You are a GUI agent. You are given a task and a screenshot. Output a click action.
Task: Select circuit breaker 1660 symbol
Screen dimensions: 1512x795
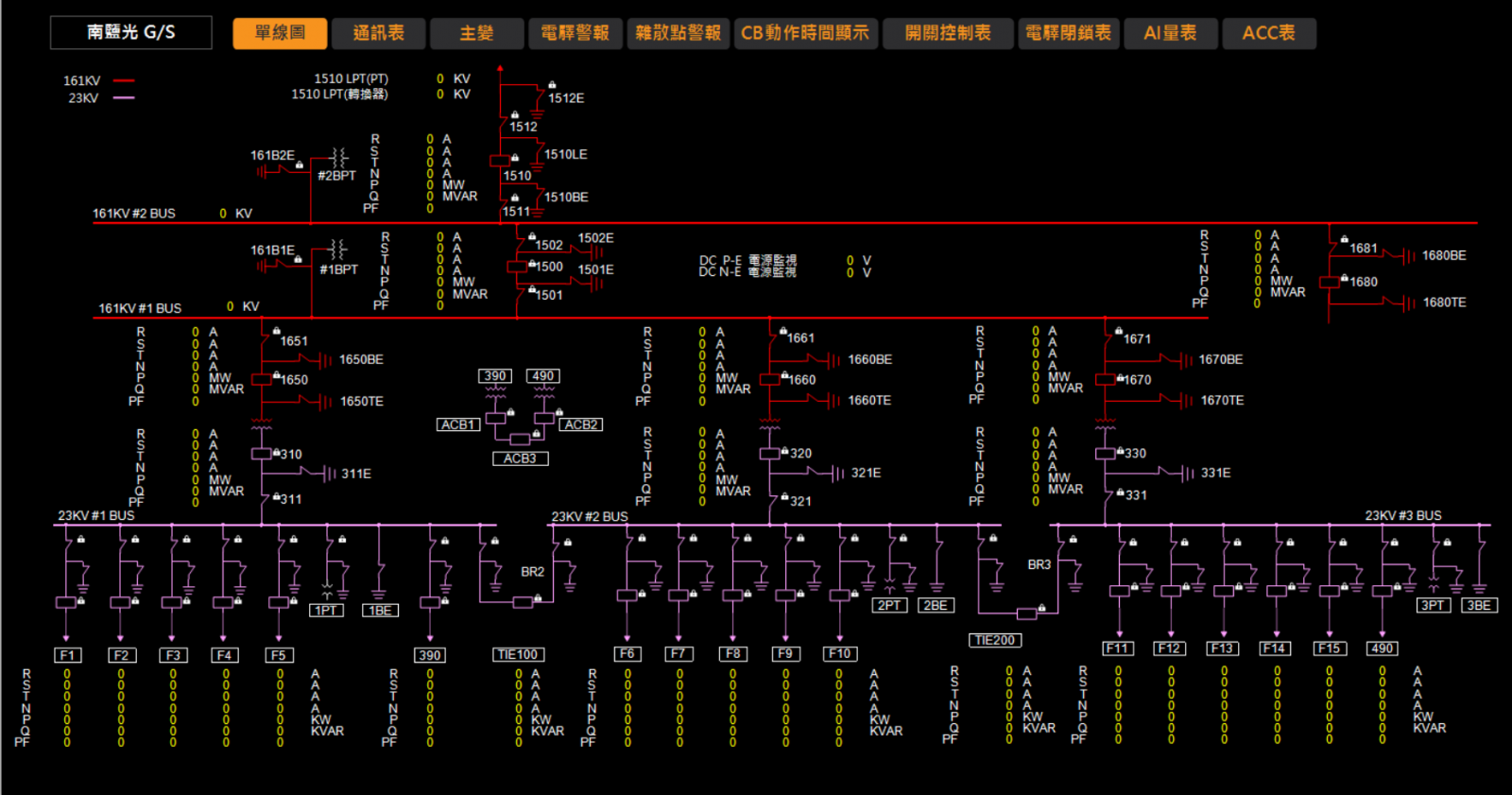pos(769,379)
